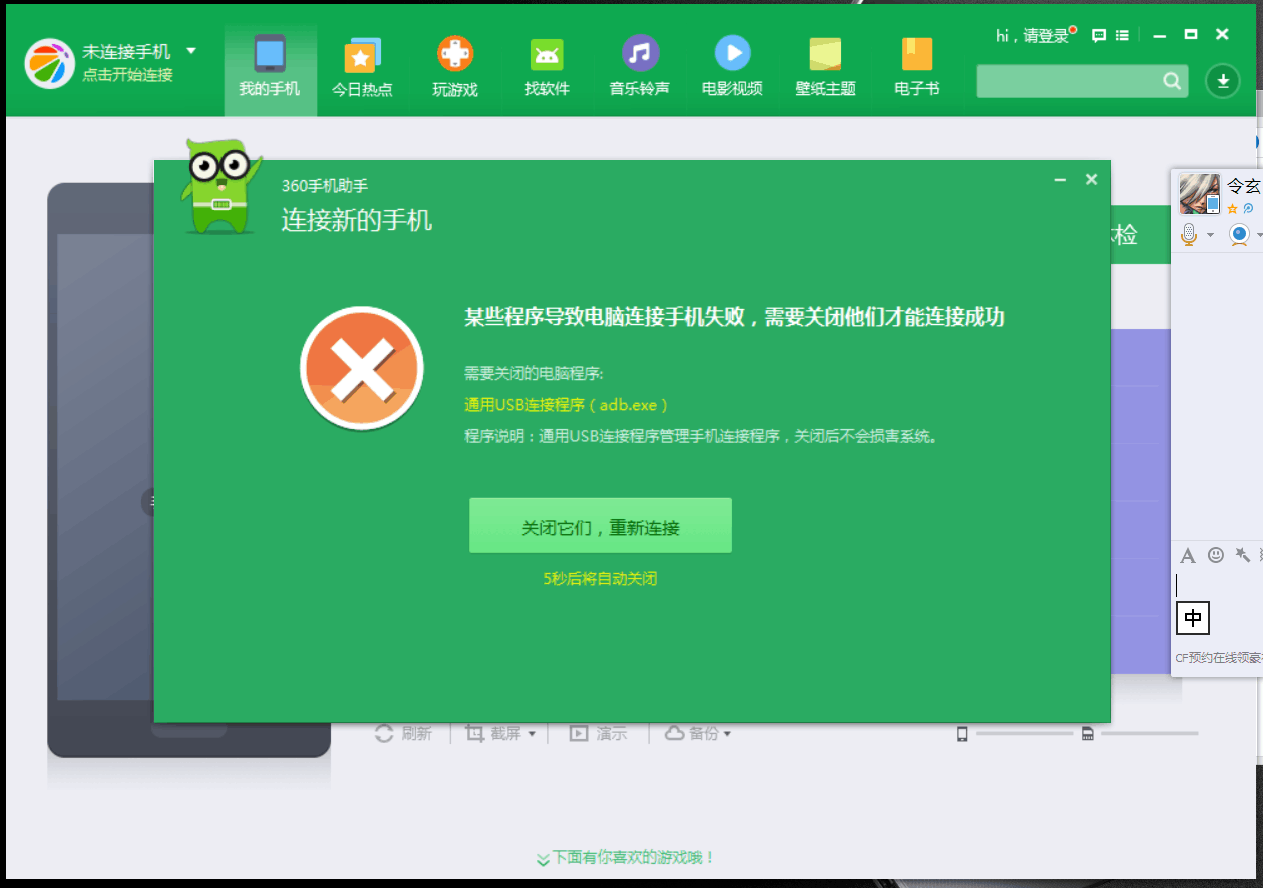This screenshot has width=1263, height=888.
Task: Click the magic wand icon in chat
Action: pos(1243,555)
